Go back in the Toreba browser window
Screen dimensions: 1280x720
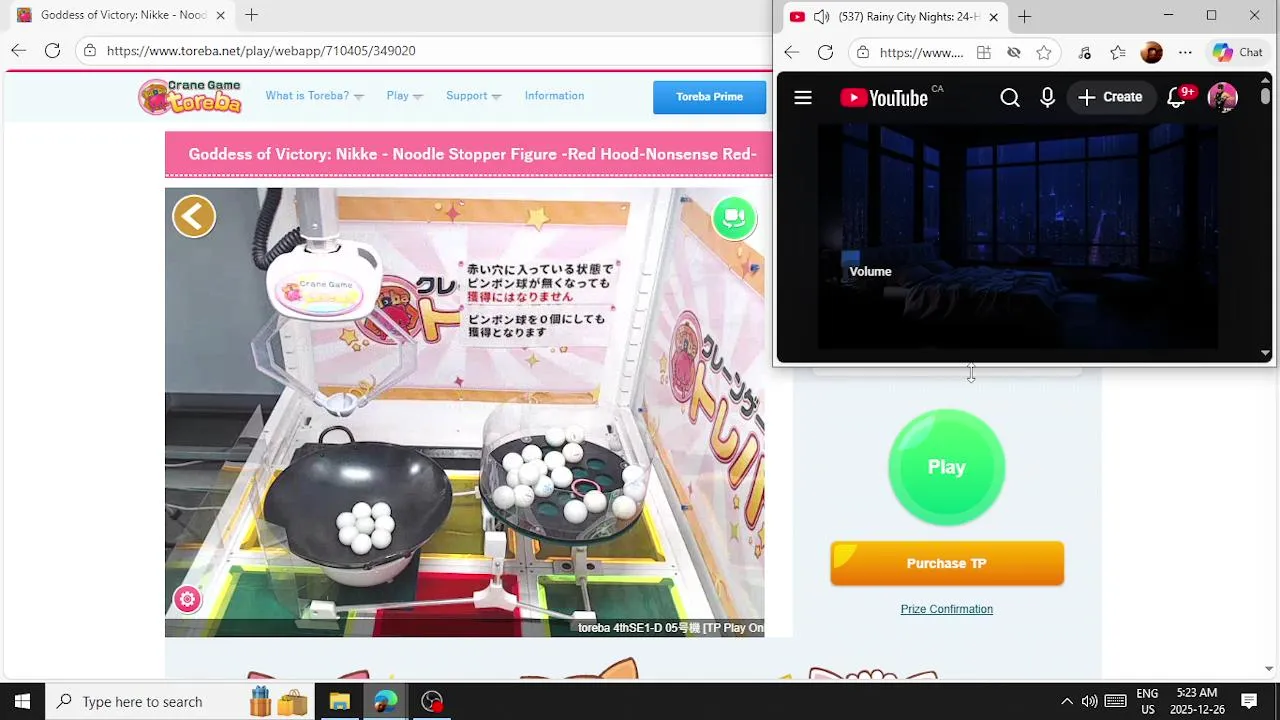click(x=19, y=50)
